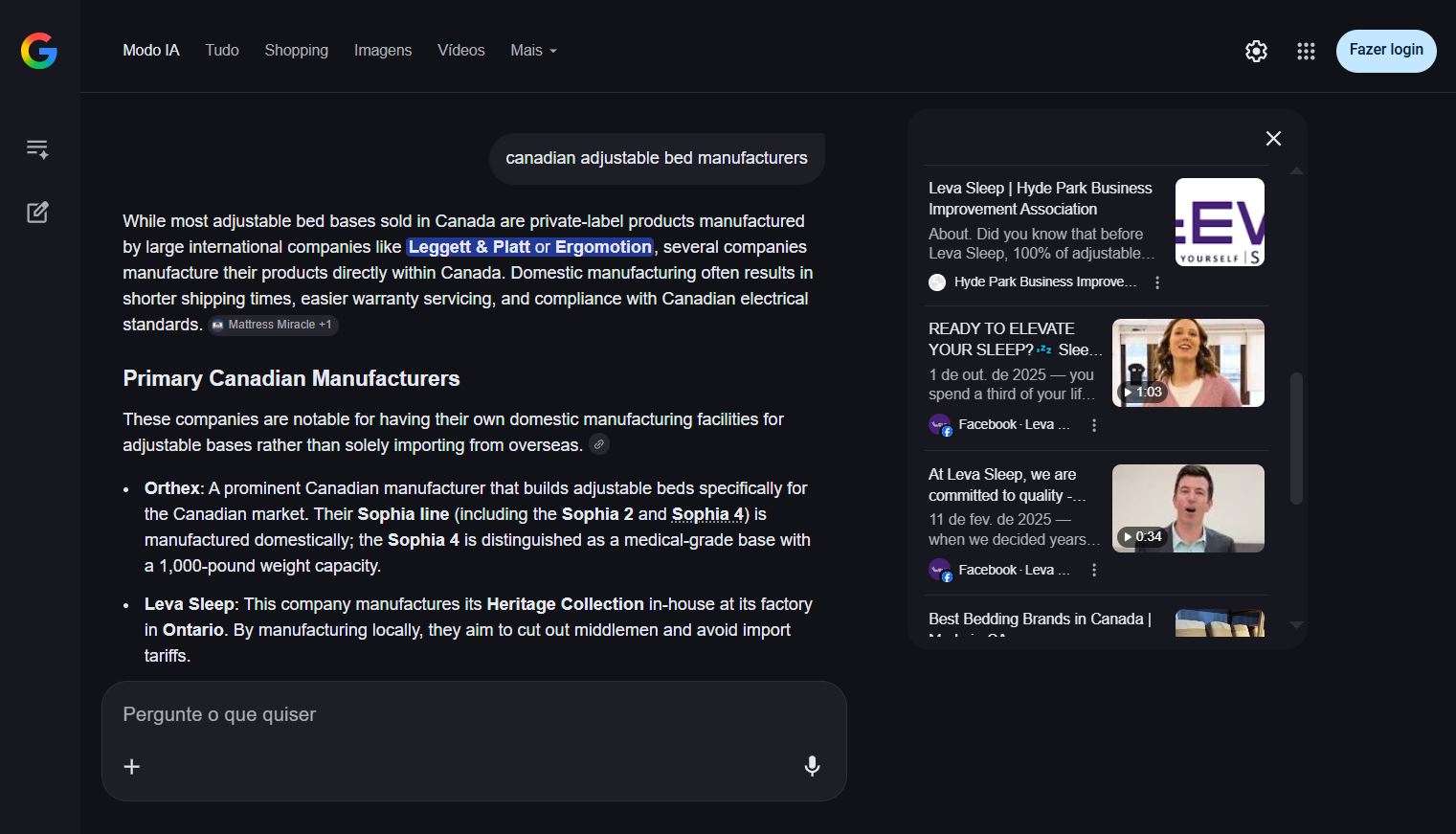Open the Google apps grid
The height and width of the screenshot is (834, 1456).
coord(1306,51)
